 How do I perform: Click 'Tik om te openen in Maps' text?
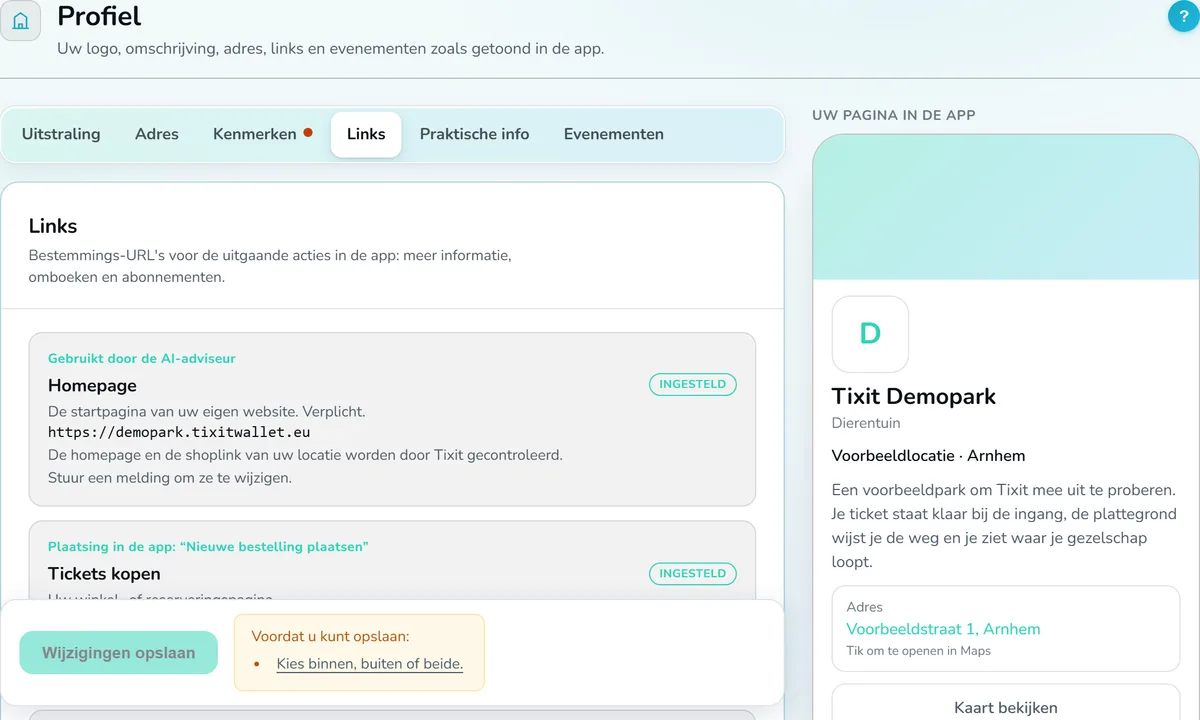click(x=918, y=651)
